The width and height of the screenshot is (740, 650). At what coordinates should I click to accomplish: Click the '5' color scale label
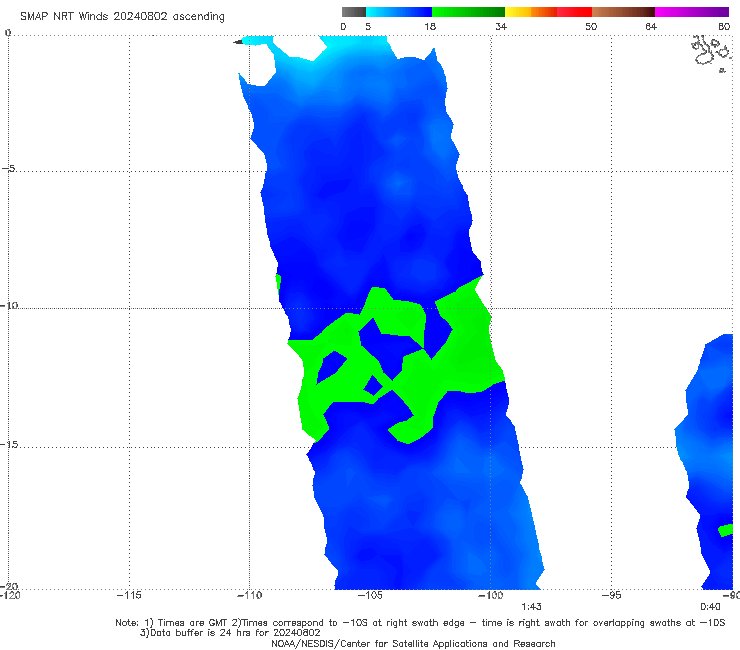click(x=368, y=27)
